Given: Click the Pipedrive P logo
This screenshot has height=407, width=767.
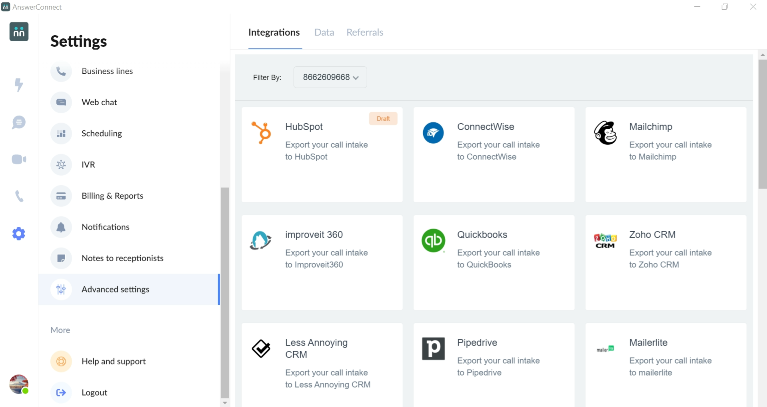Looking at the screenshot, I should (433, 349).
